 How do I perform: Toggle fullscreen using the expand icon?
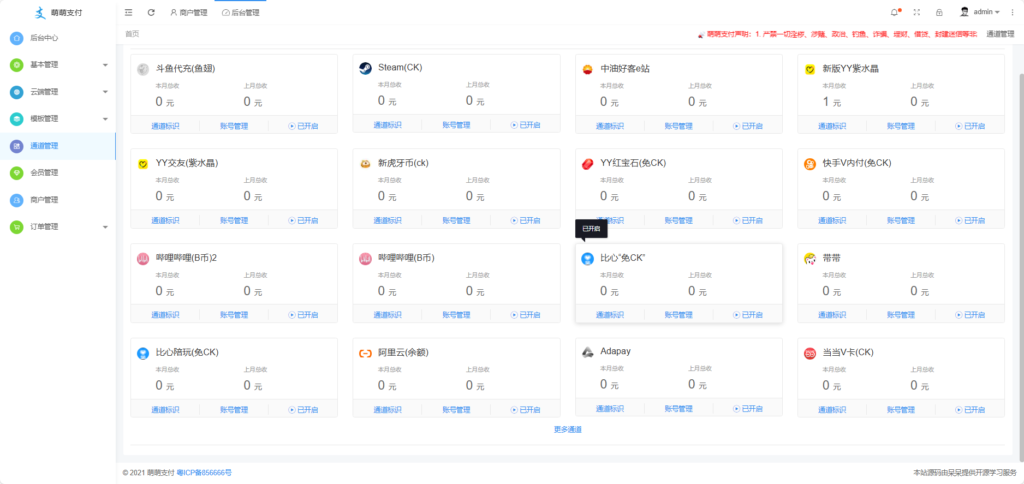point(917,12)
